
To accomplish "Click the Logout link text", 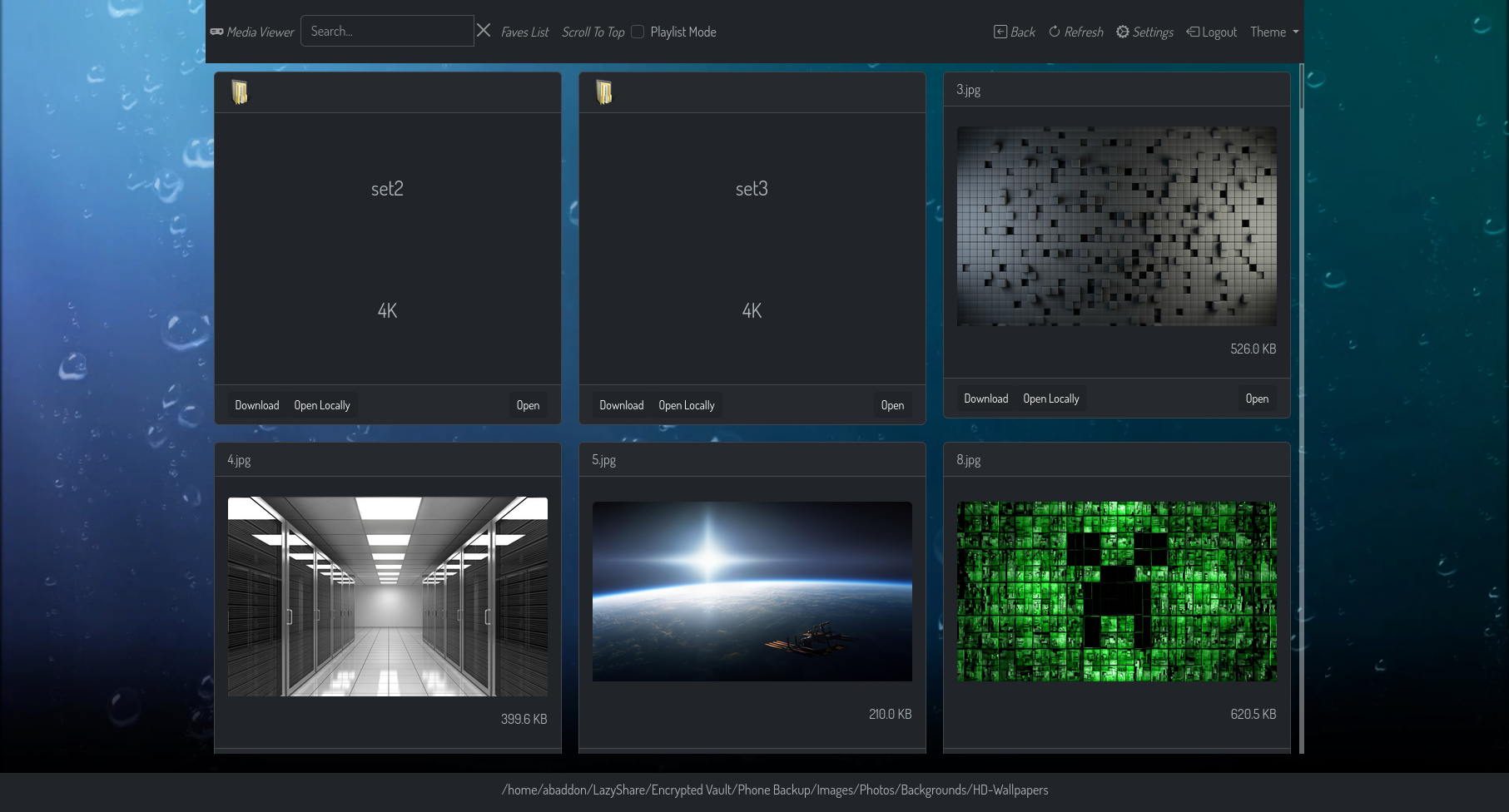I will tap(1219, 32).
